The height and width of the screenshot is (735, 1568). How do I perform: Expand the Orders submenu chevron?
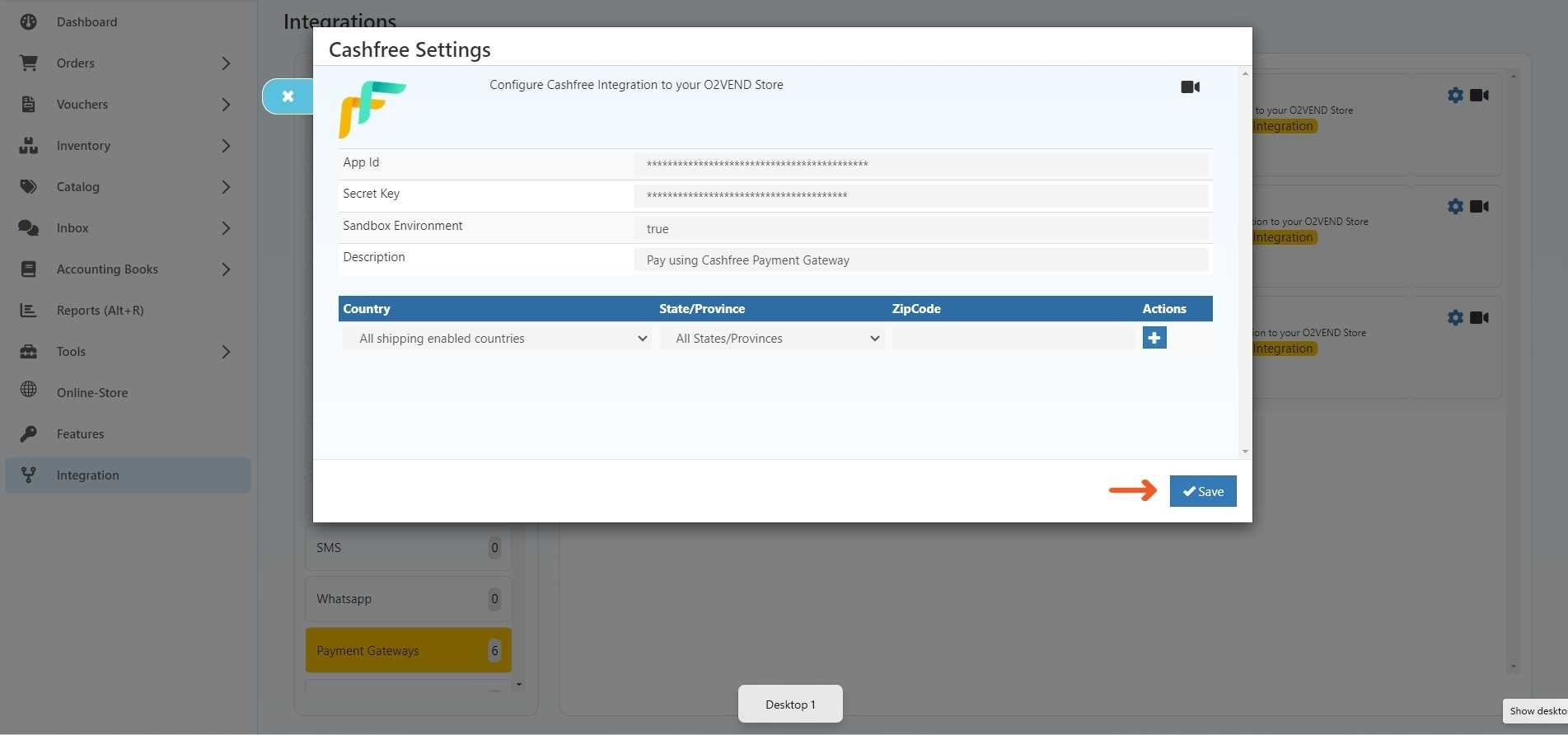click(226, 63)
